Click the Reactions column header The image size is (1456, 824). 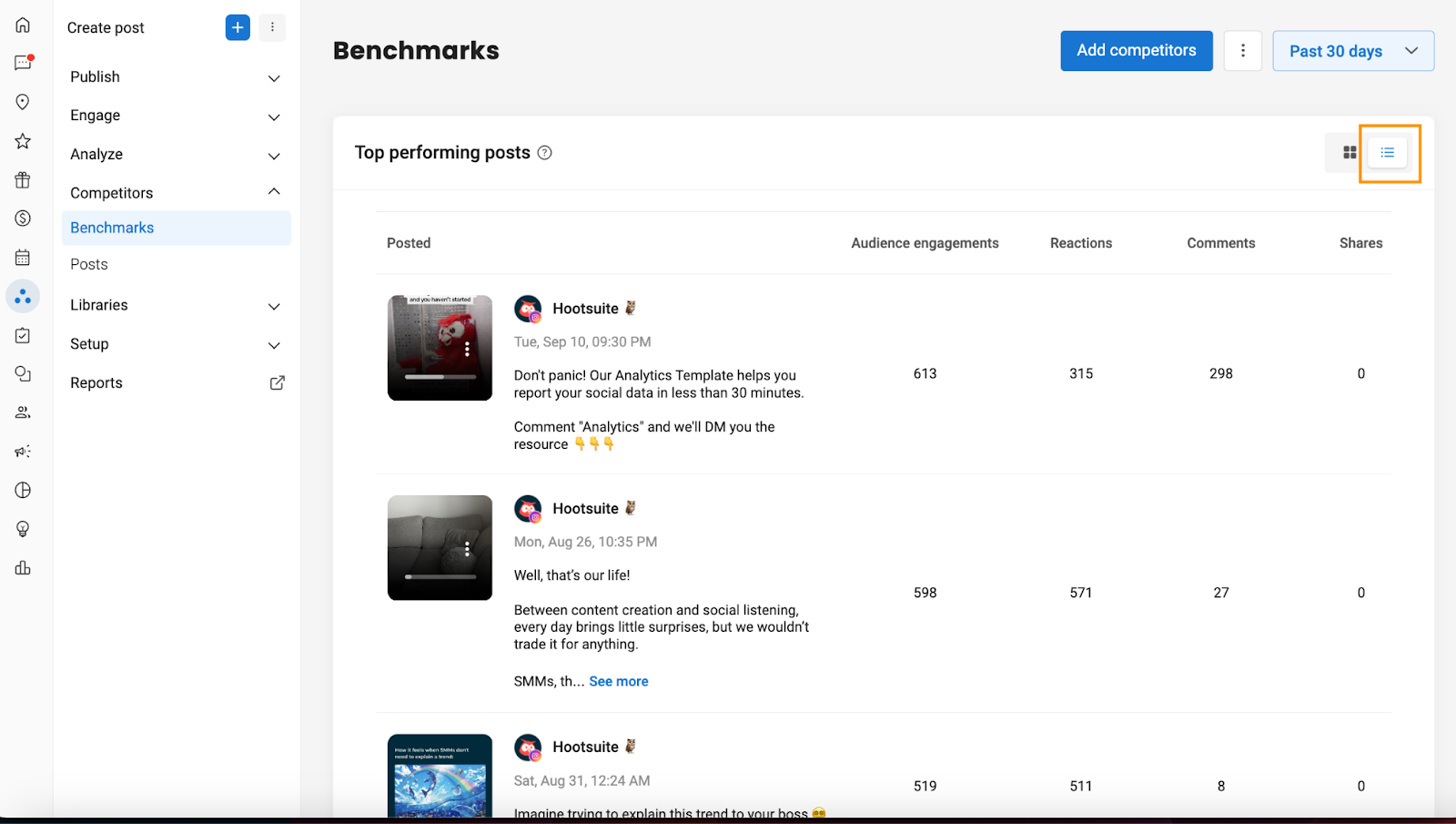click(1081, 243)
